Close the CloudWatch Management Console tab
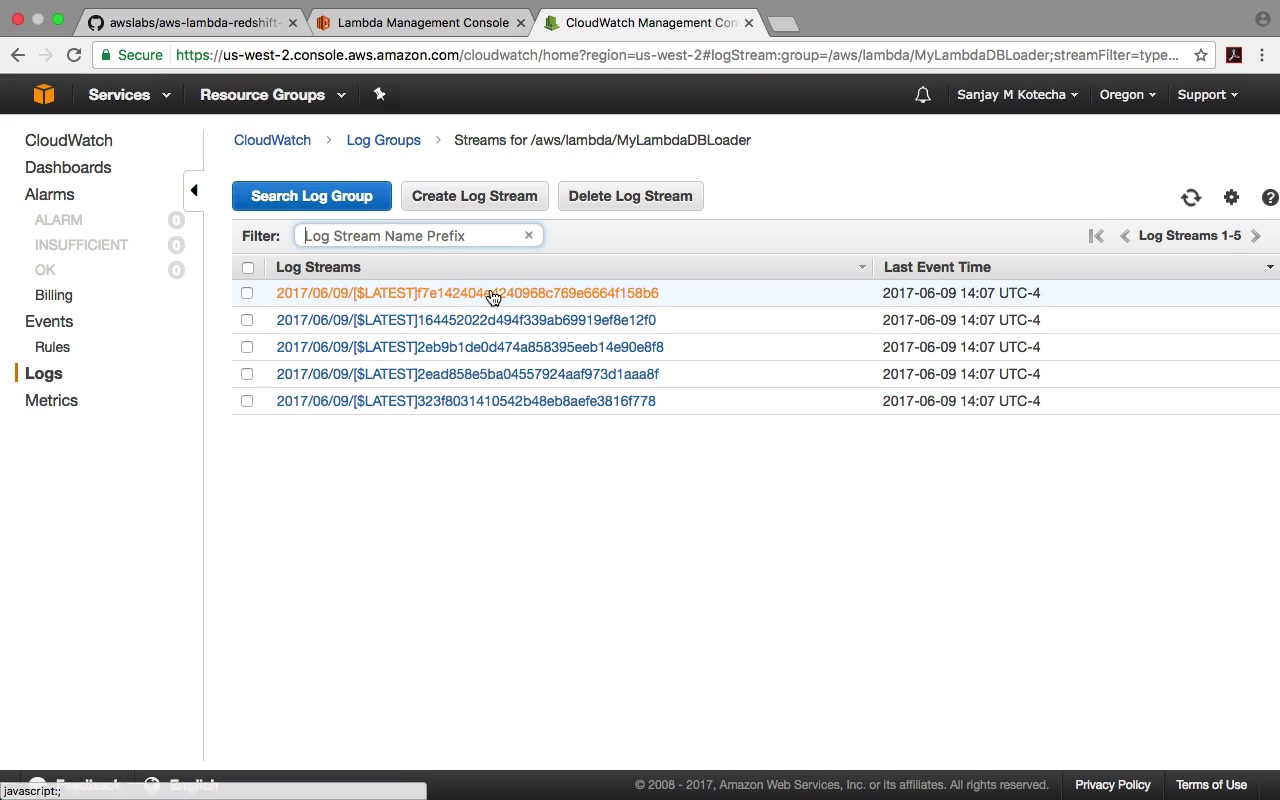Viewport: 1280px width, 800px height. (749, 22)
